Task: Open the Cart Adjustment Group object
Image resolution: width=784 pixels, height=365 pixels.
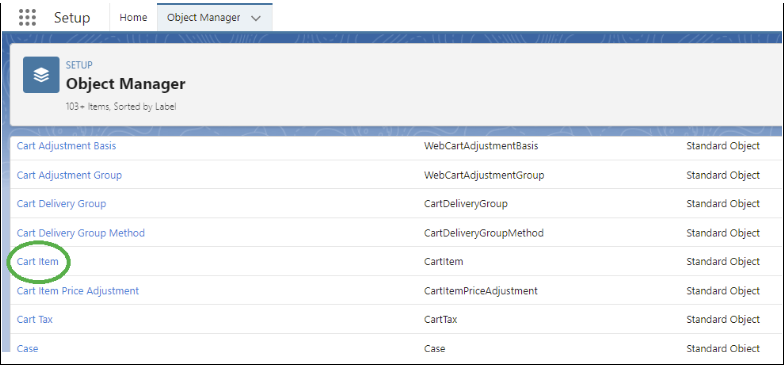Action: [69, 175]
